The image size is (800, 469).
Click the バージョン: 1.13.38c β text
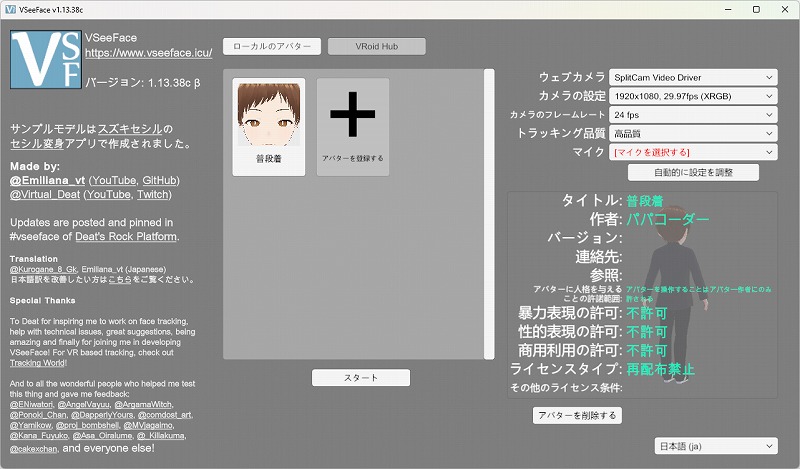tap(142, 83)
